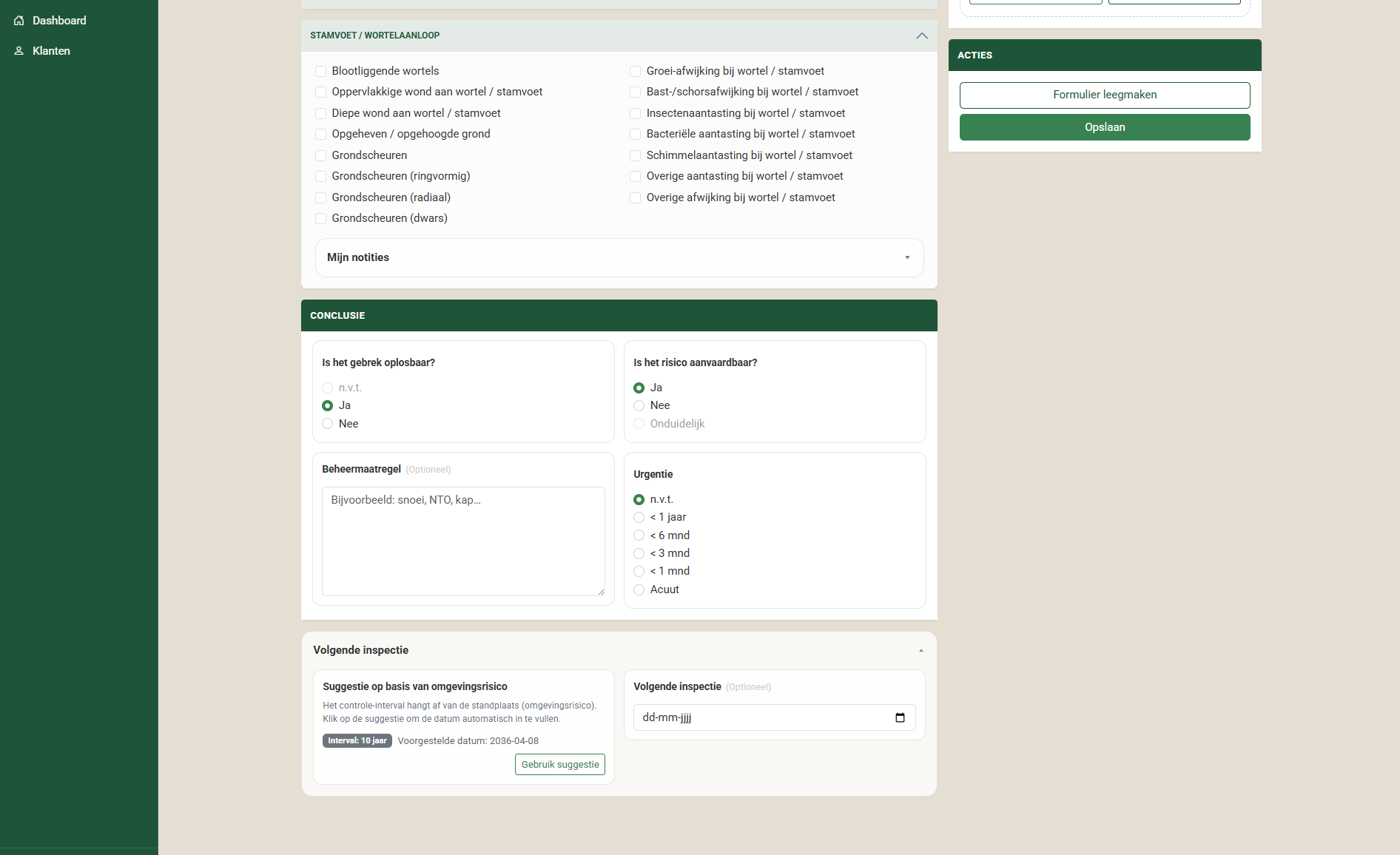
Task: Click the Klanten person icon
Action: click(19, 51)
